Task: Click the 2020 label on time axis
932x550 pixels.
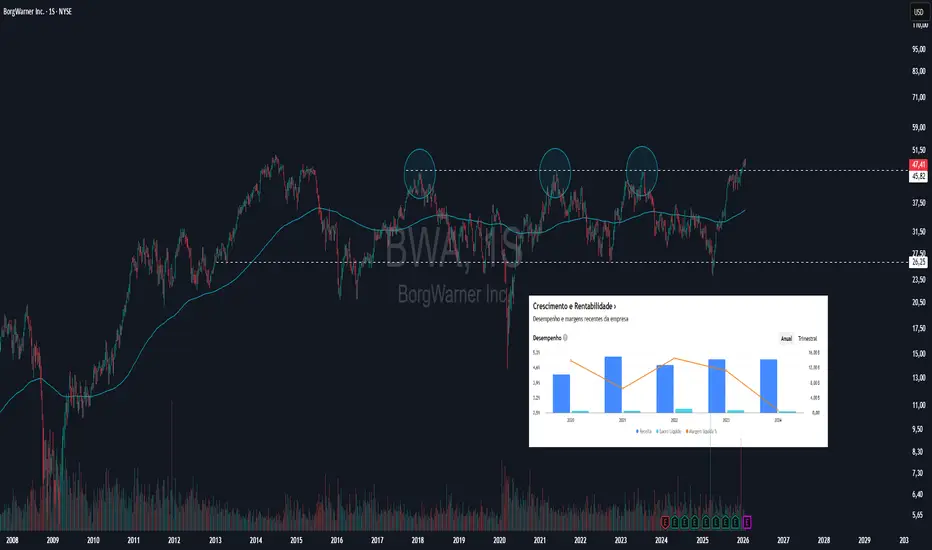Action: pyautogui.click(x=499, y=540)
